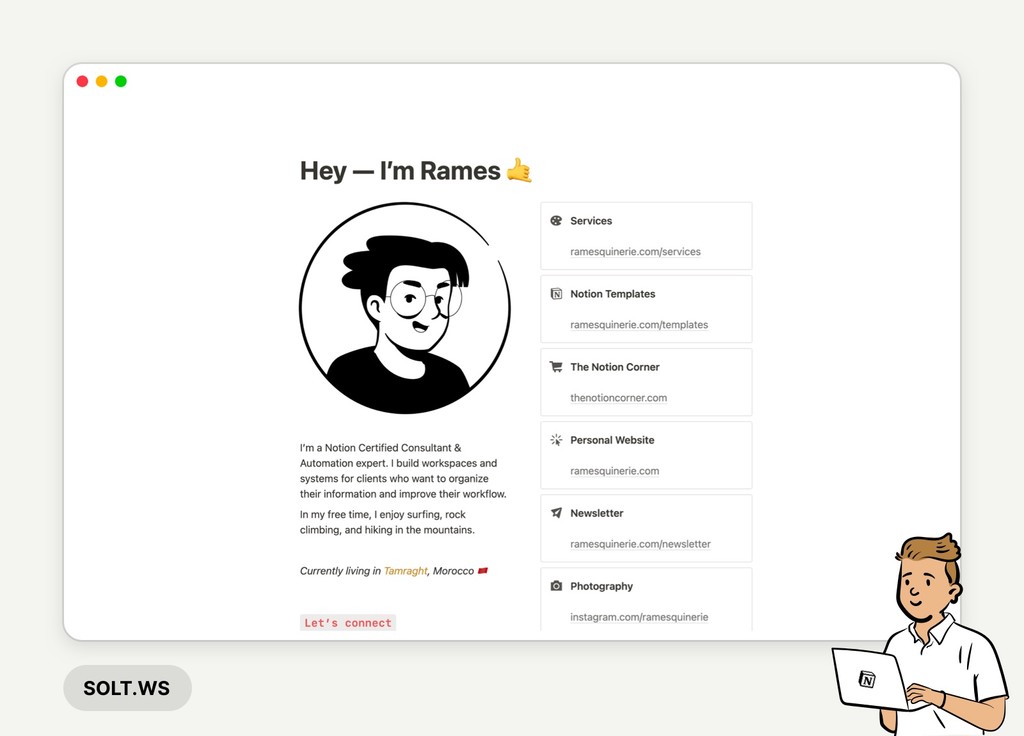Screen dimensions: 1024x736
Task: Visit thenotioncorner.com from its card
Action: [x=618, y=397]
